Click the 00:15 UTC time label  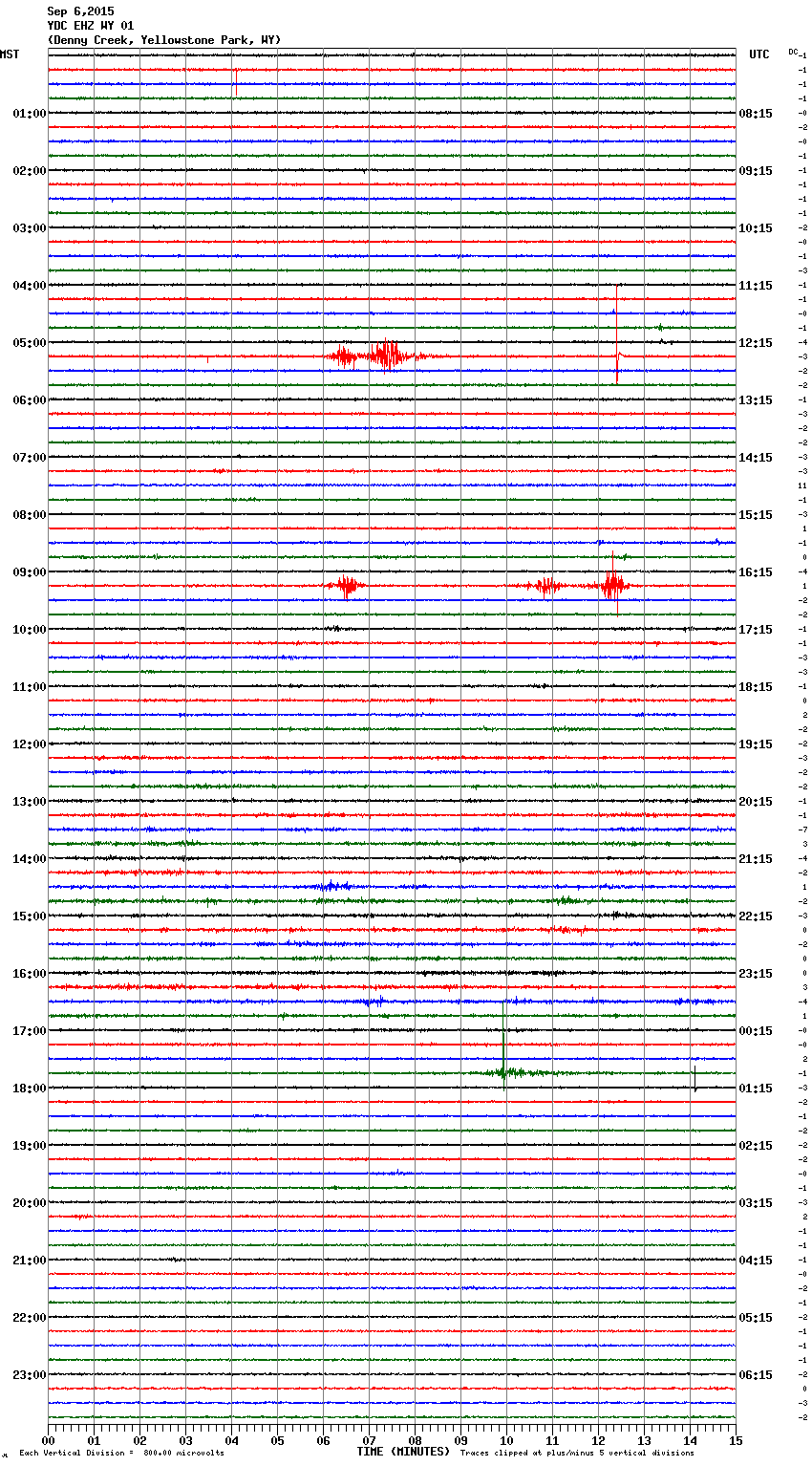click(x=756, y=1031)
